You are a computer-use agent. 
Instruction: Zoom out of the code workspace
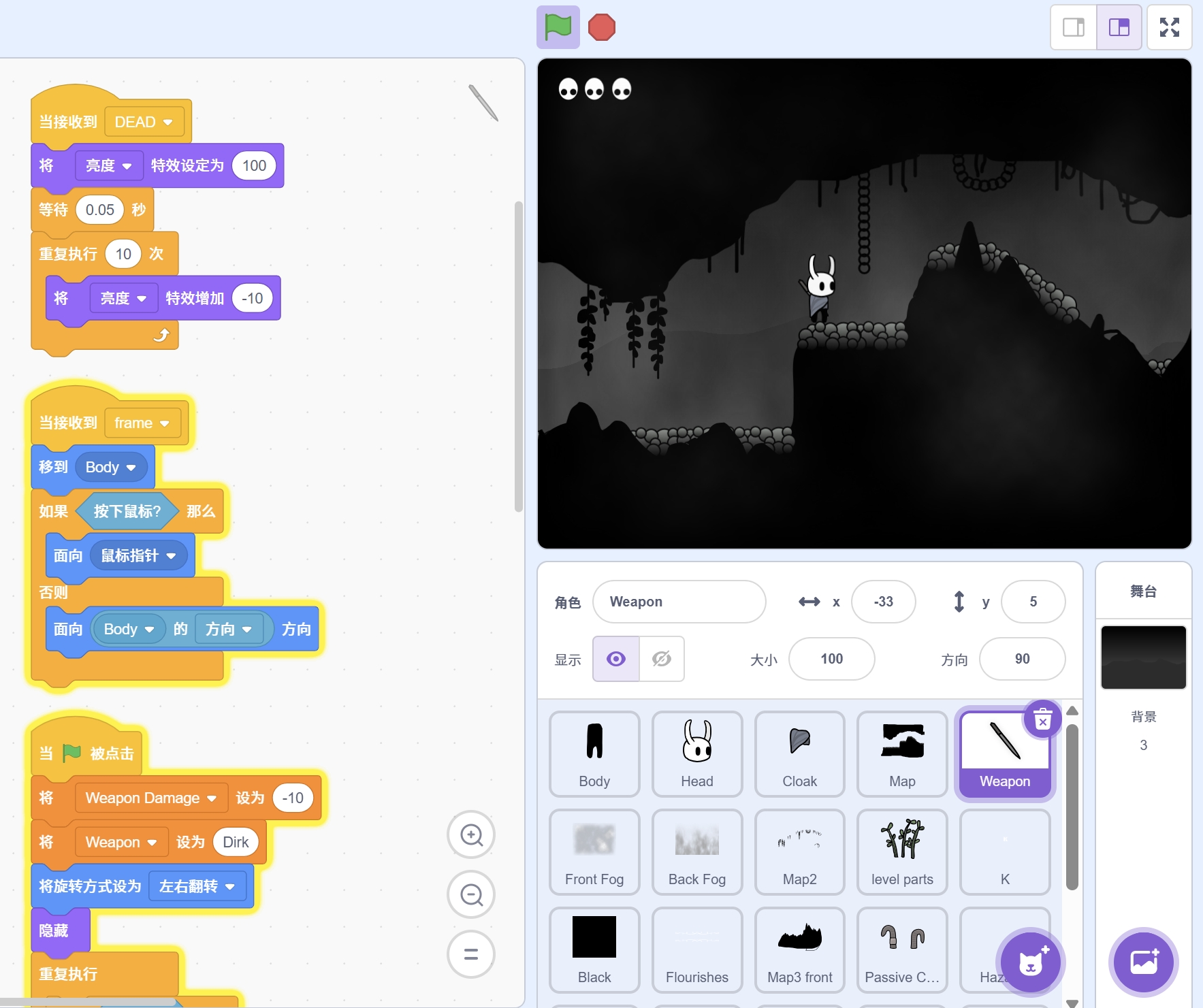coord(471,894)
